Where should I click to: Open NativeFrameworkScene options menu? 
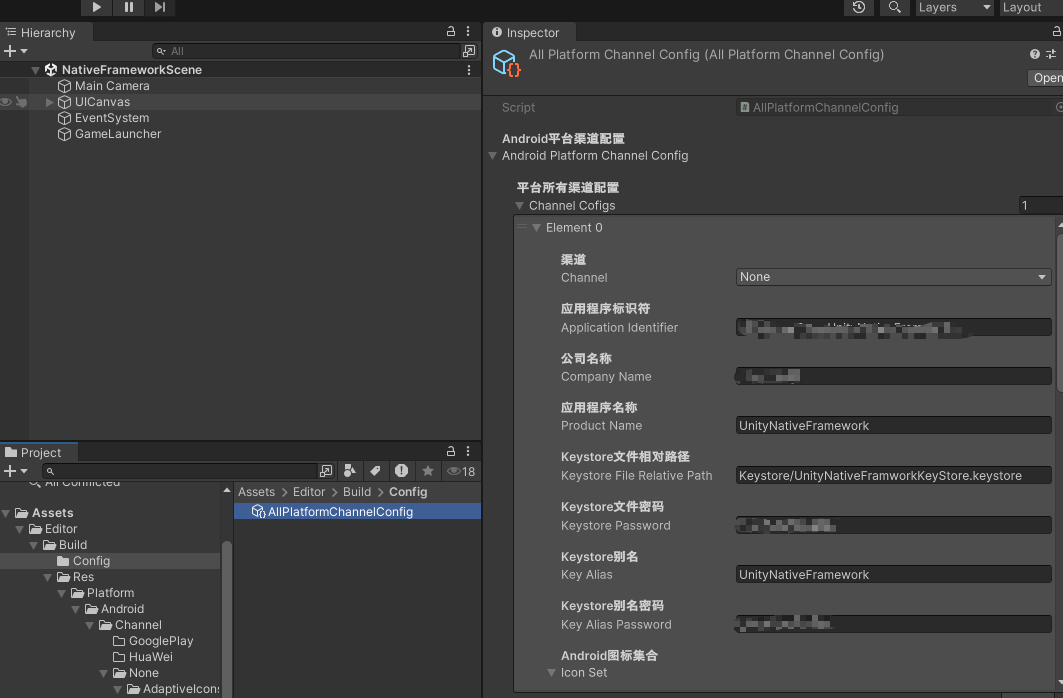pyautogui.click(x=468, y=70)
